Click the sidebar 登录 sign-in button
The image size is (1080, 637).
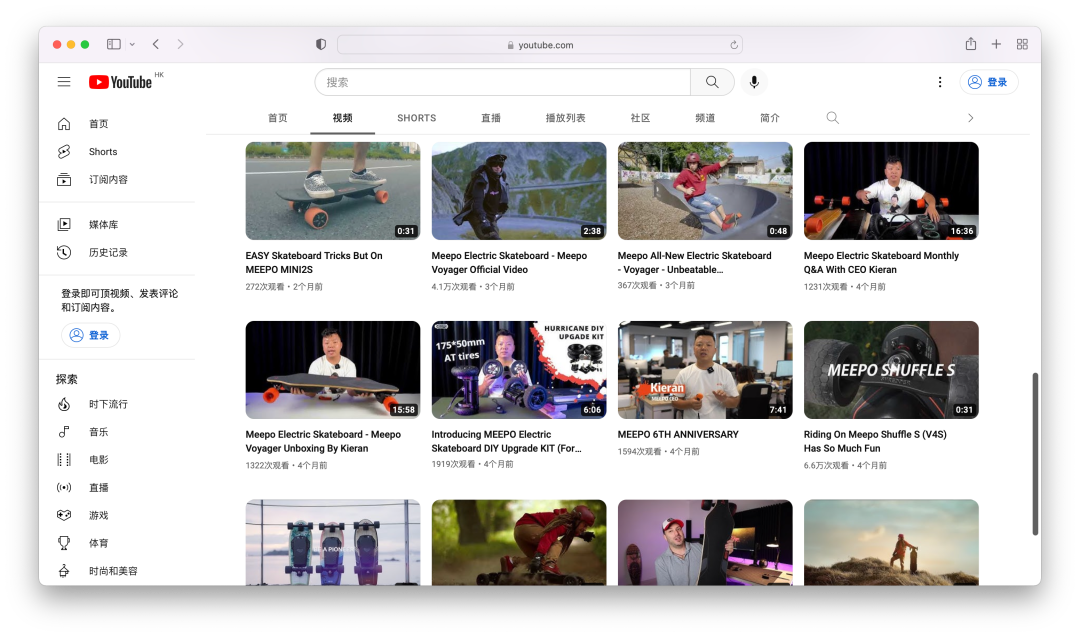click(x=90, y=335)
